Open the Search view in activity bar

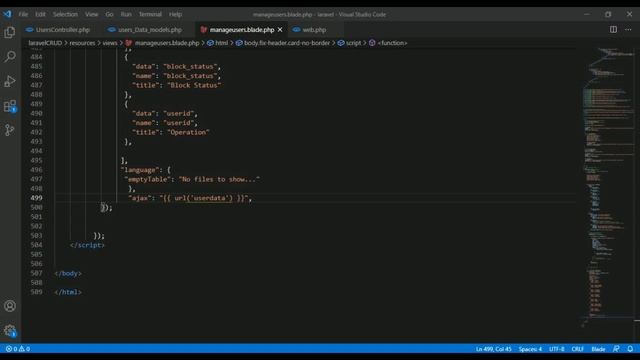10,56
